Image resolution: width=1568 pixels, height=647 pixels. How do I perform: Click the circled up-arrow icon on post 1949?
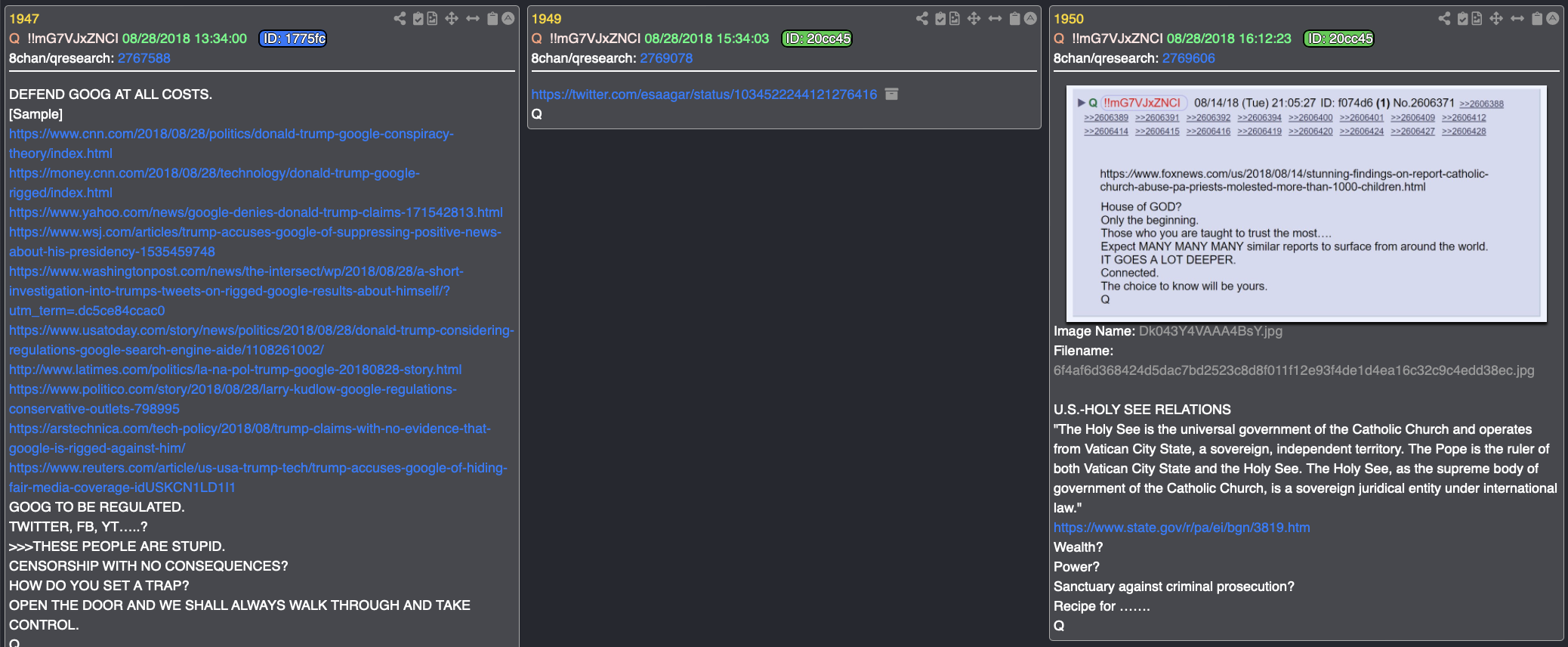tap(1030, 19)
